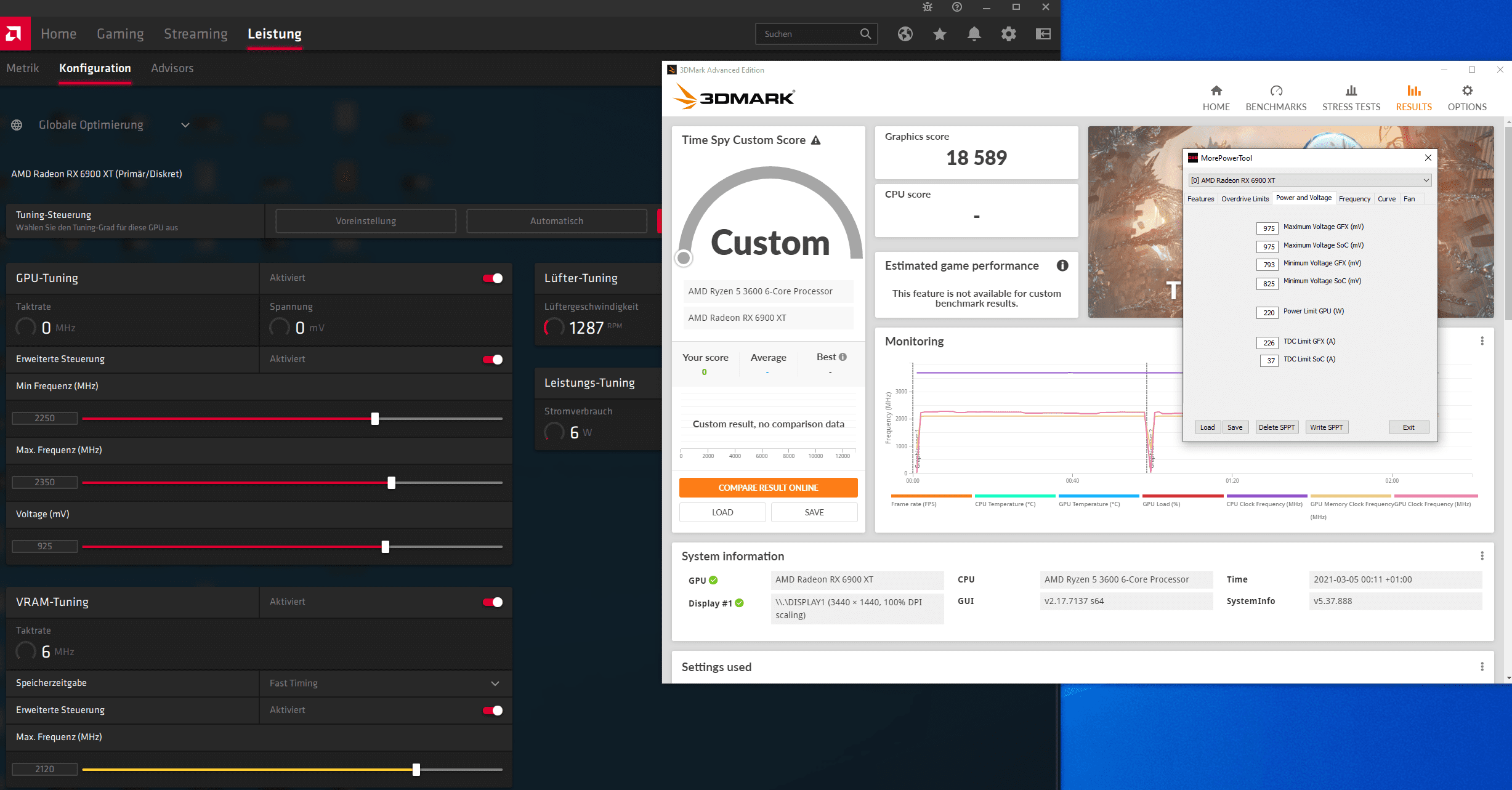Switch to the Home tab in Radeon Software
This screenshot has width=1512, height=790.
click(x=59, y=34)
